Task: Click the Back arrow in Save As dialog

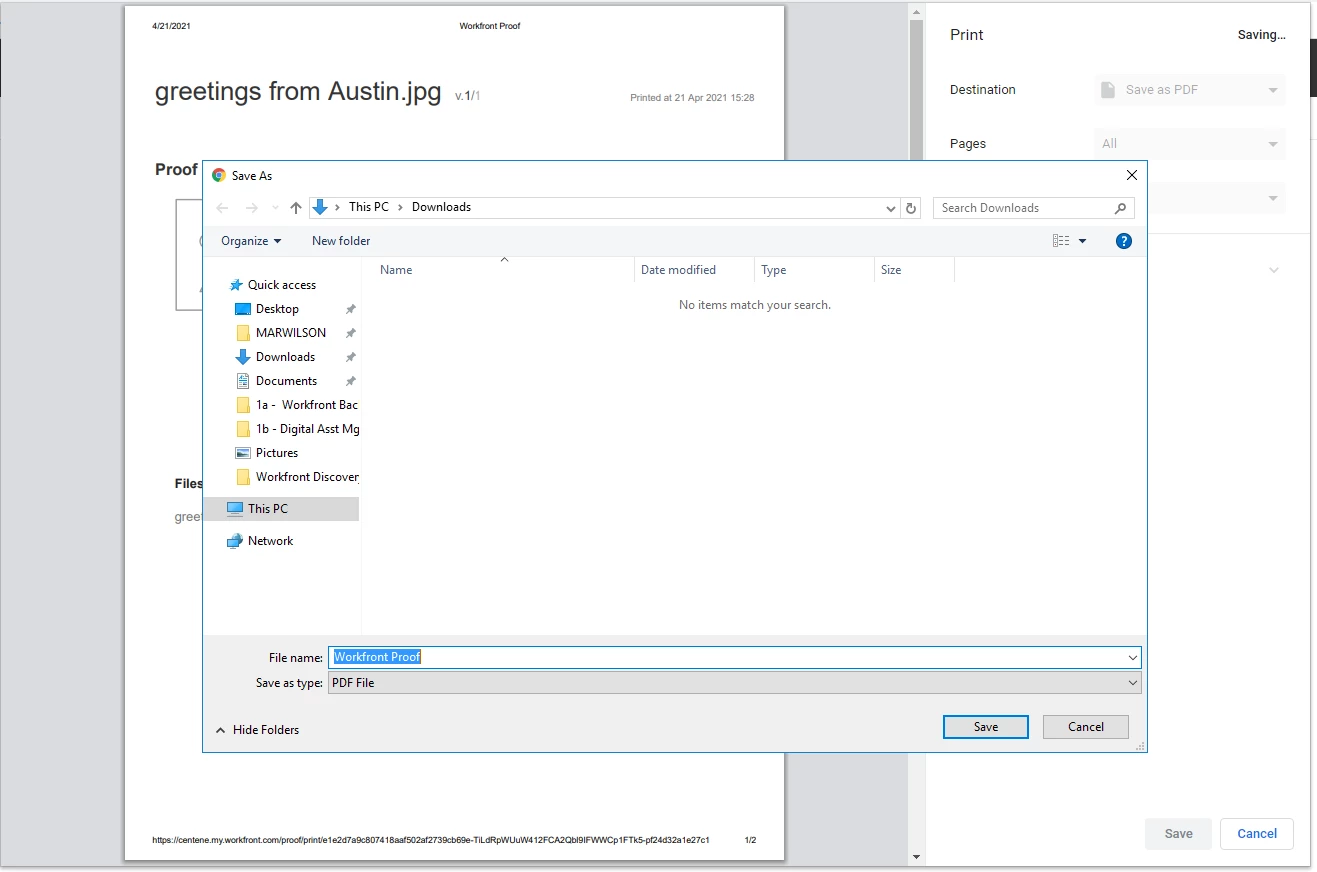Action: click(x=222, y=208)
